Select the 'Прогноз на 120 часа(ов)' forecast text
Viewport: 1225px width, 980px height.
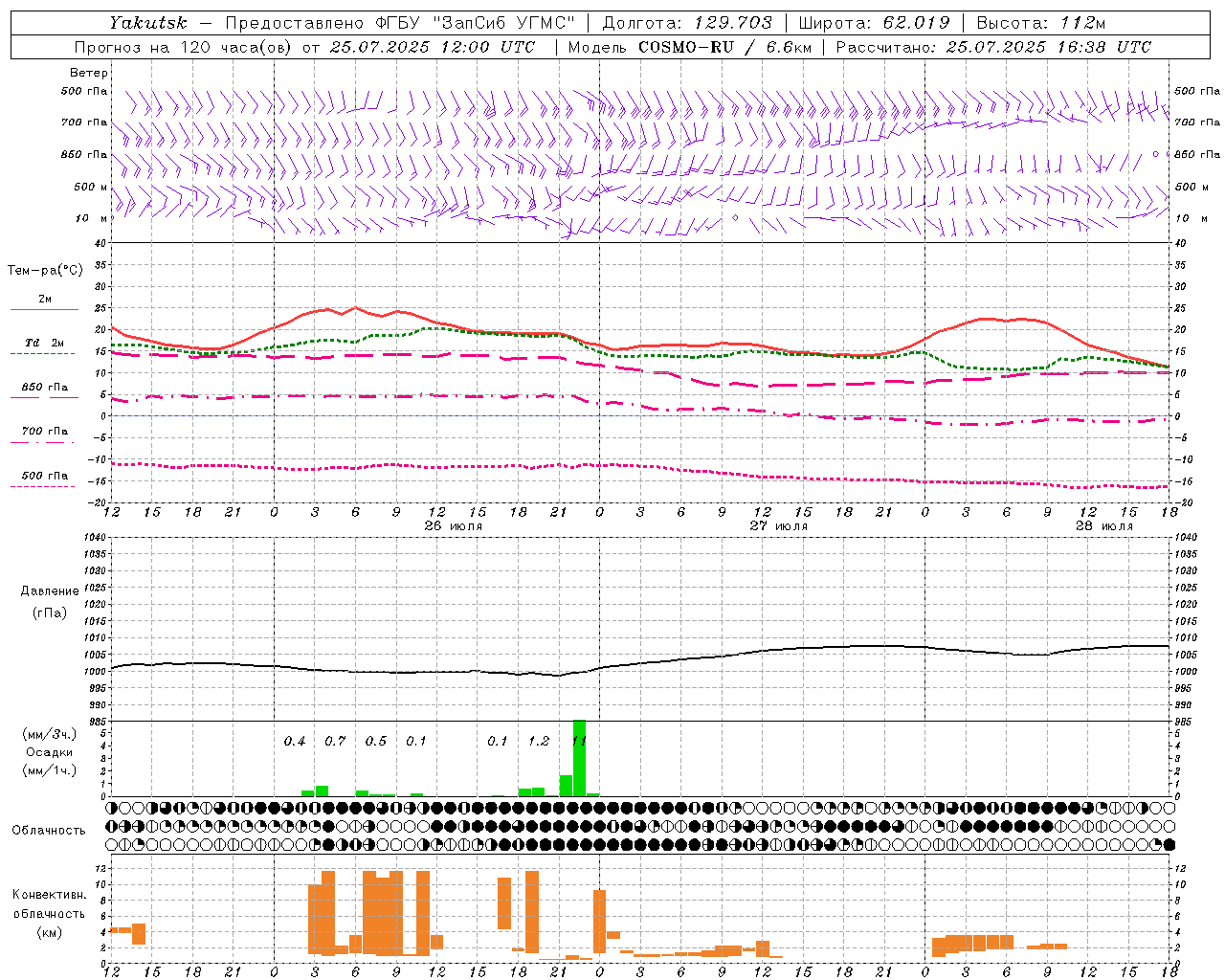(x=182, y=47)
